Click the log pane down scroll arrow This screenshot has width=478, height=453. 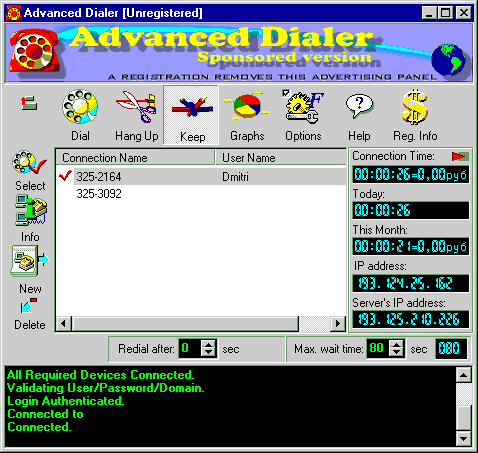[463, 439]
